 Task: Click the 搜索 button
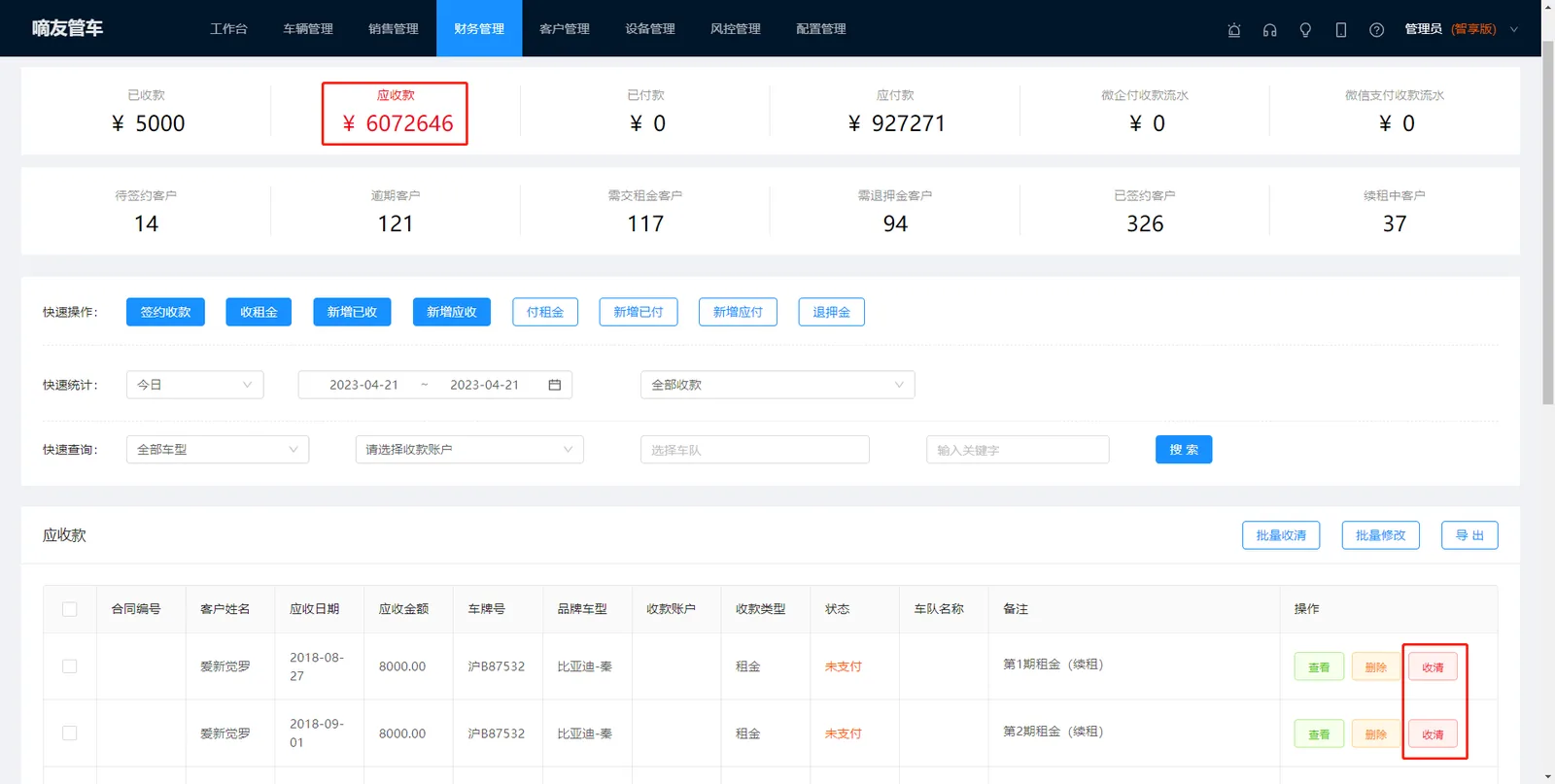(x=1184, y=450)
